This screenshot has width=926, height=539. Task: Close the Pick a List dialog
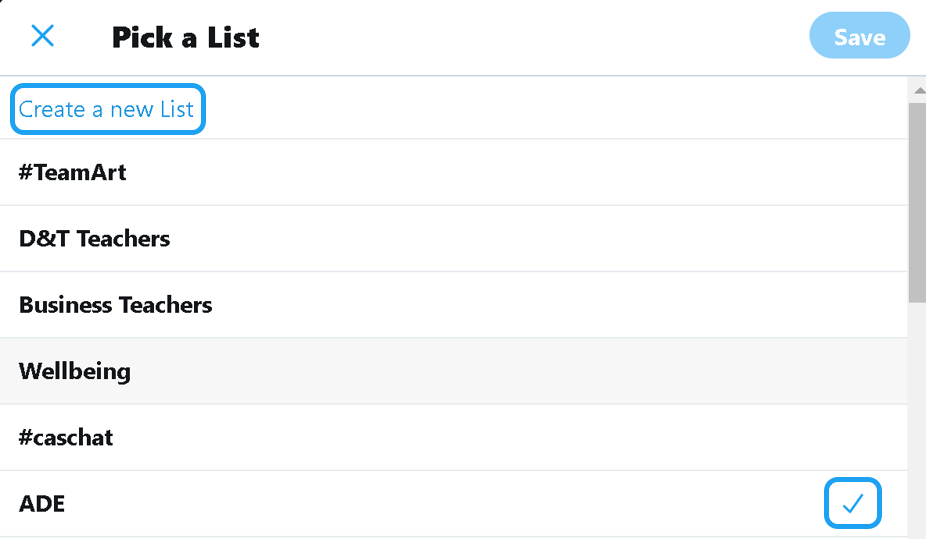pyautogui.click(x=42, y=37)
